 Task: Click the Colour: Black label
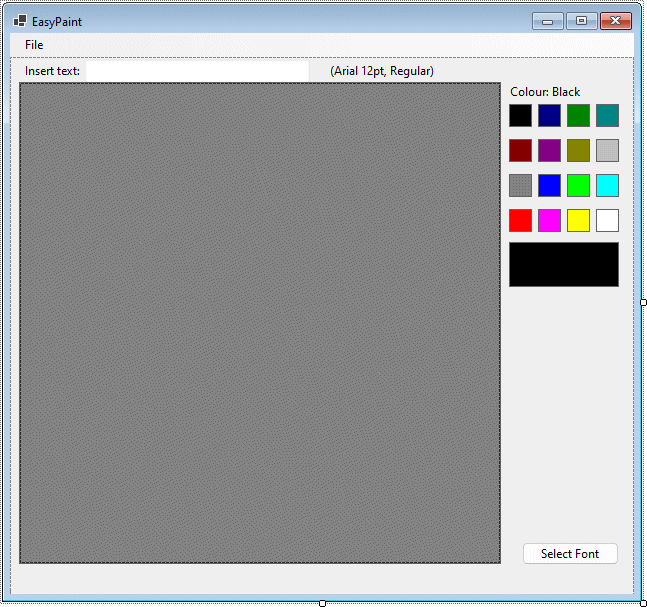click(x=545, y=92)
